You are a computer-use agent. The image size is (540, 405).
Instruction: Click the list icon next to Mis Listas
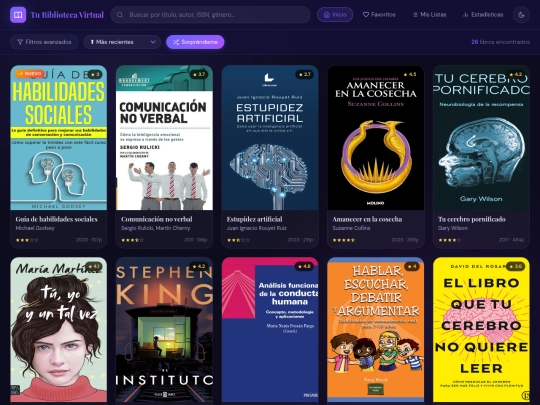(x=415, y=15)
